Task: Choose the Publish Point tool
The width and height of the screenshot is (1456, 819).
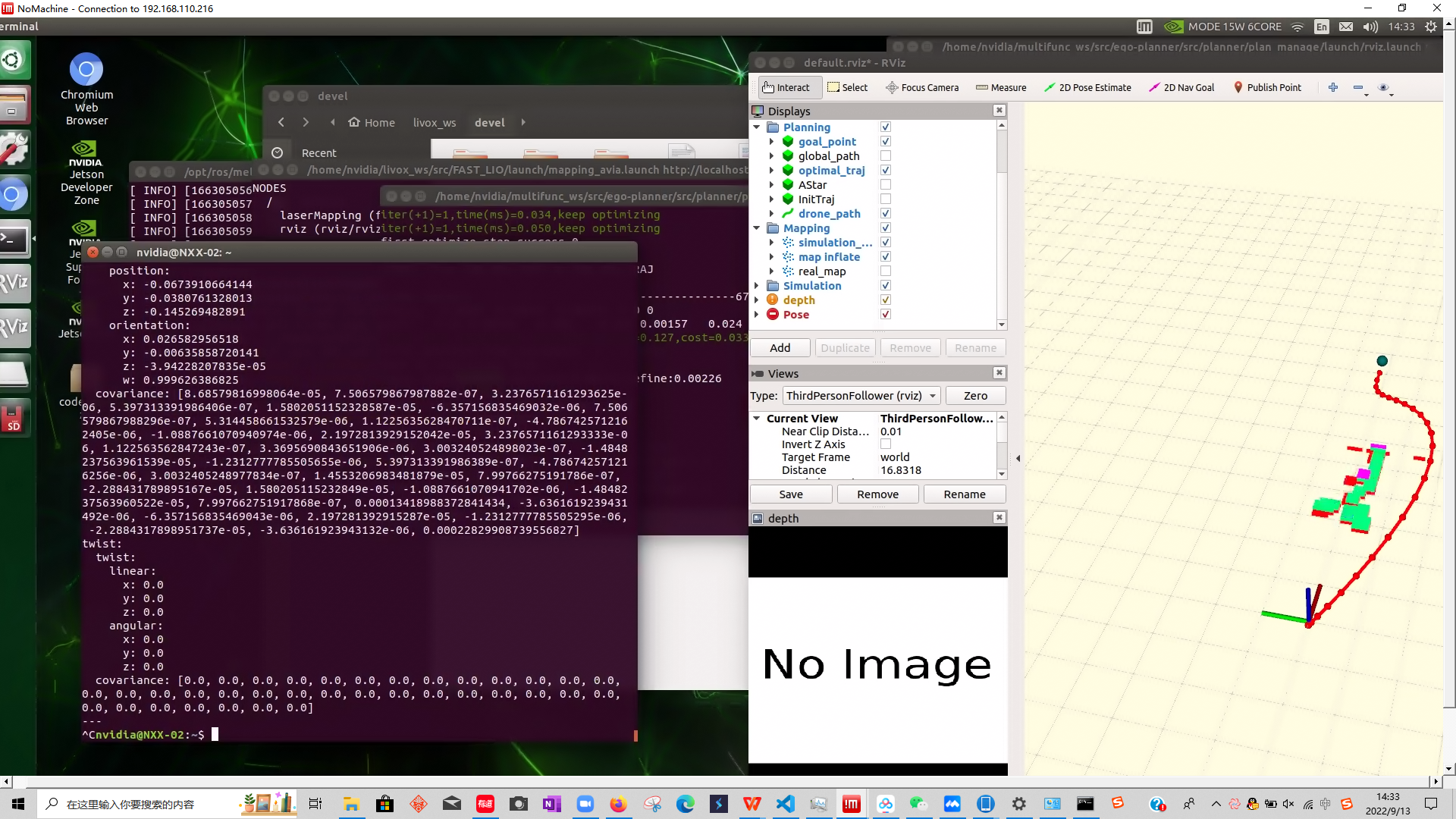Action: 1267,87
